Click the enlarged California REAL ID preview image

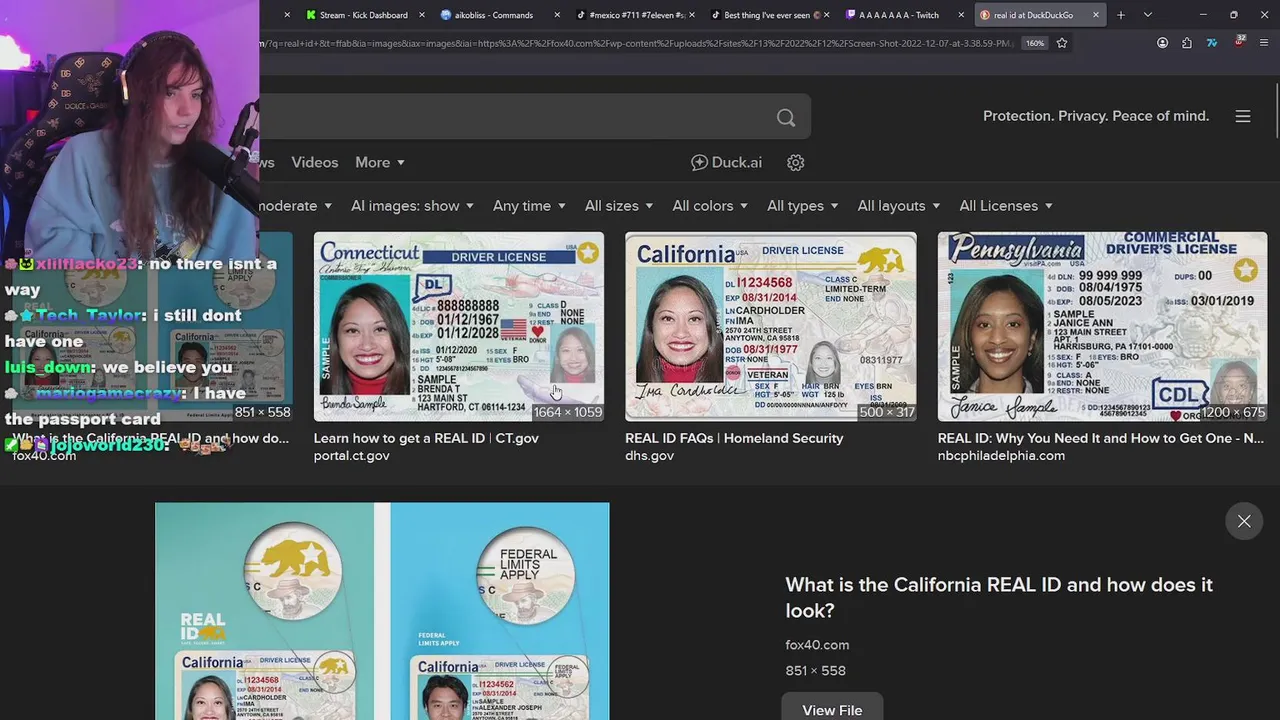382,611
